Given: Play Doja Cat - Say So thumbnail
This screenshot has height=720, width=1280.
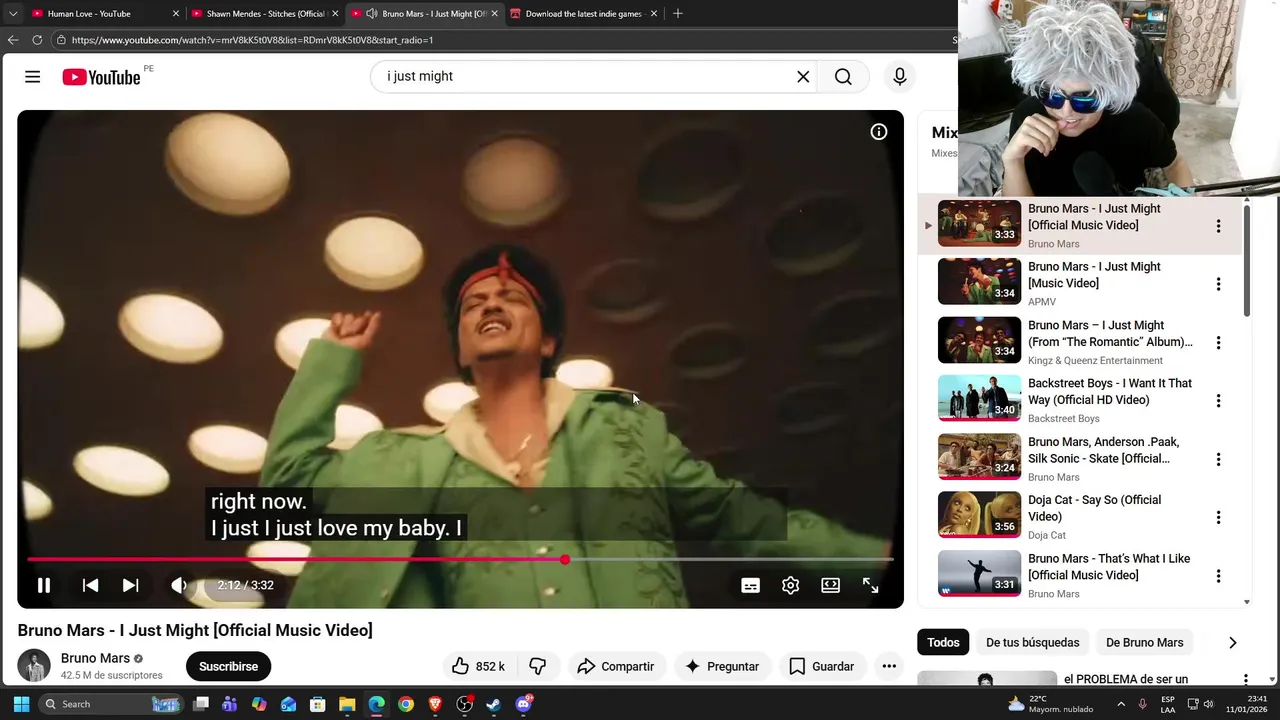Looking at the screenshot, I should pos(979,515).
